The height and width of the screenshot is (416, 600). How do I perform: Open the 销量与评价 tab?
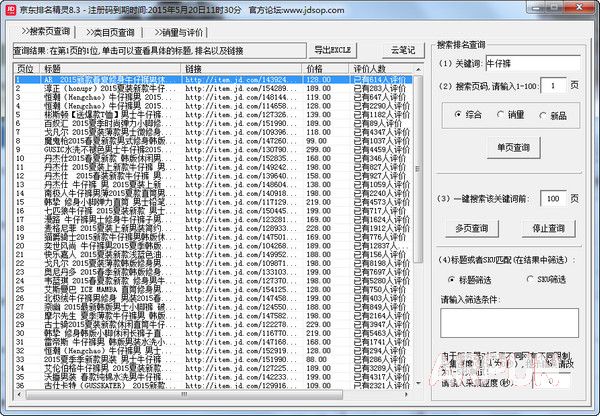[178, 33]
